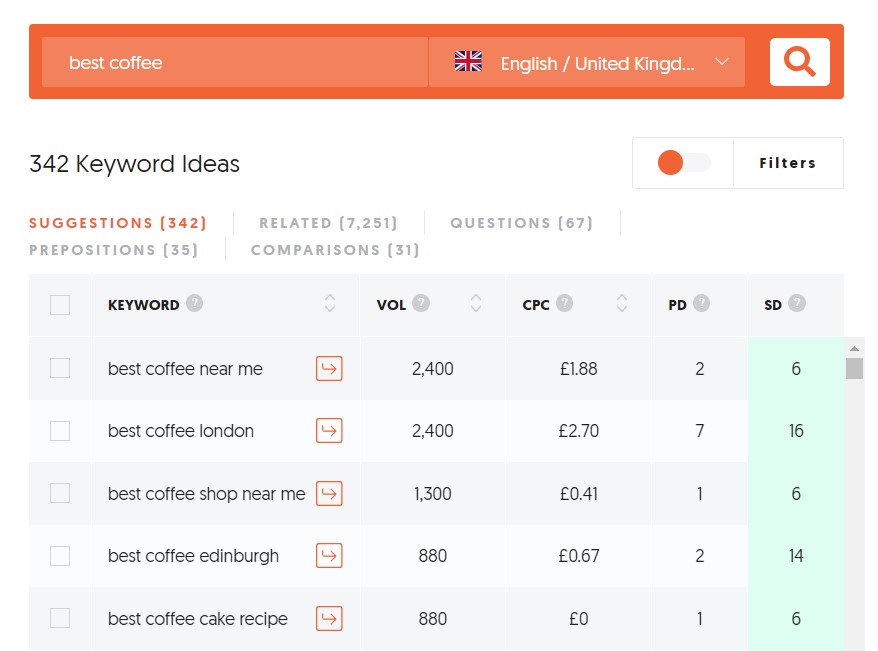Switch to the PREPOSITIONS (35) tab
This screenshot has height=651, width=878.
pyautogui.click(x=114, y=250)
